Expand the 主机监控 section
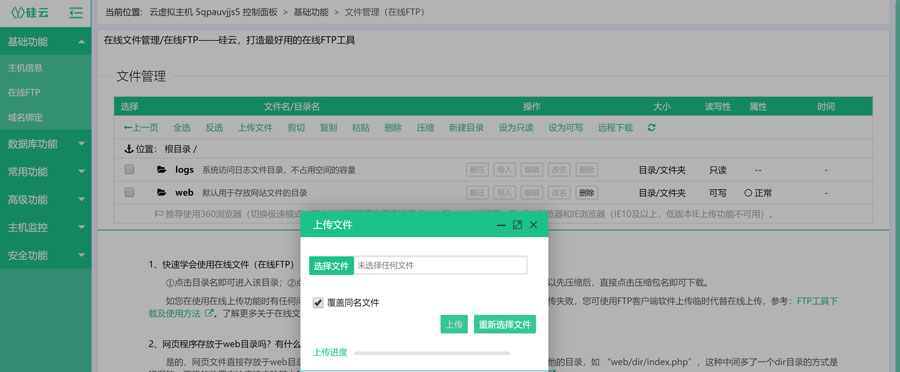The width and height of the screenshot is (900, 372). coord(45,227)
